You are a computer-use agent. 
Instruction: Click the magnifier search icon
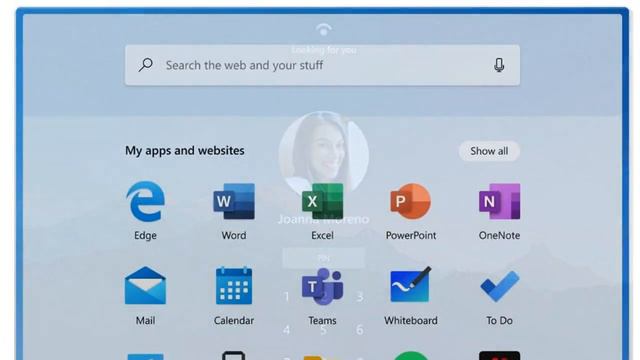pos(145,65)
